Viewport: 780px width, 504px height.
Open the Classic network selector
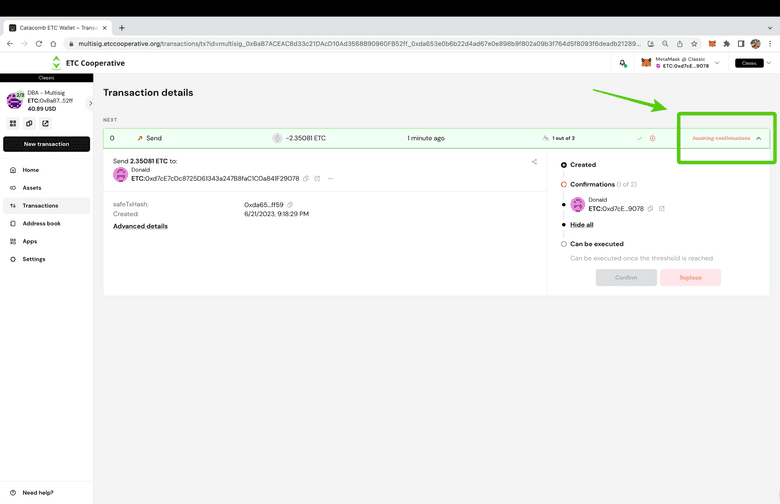[x=753, y=63]
